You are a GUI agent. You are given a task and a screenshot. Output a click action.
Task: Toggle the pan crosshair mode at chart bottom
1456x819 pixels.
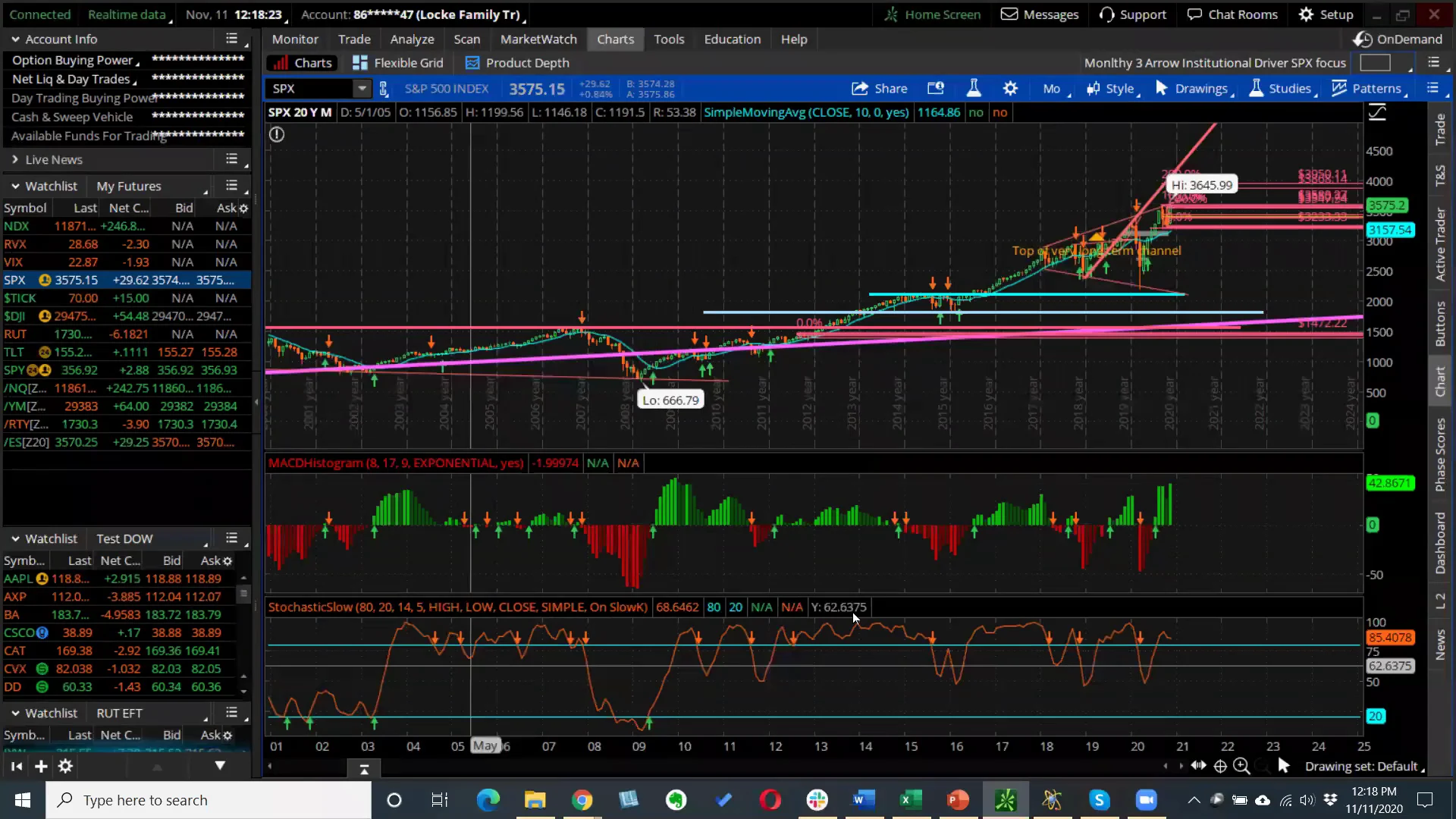1220,766
